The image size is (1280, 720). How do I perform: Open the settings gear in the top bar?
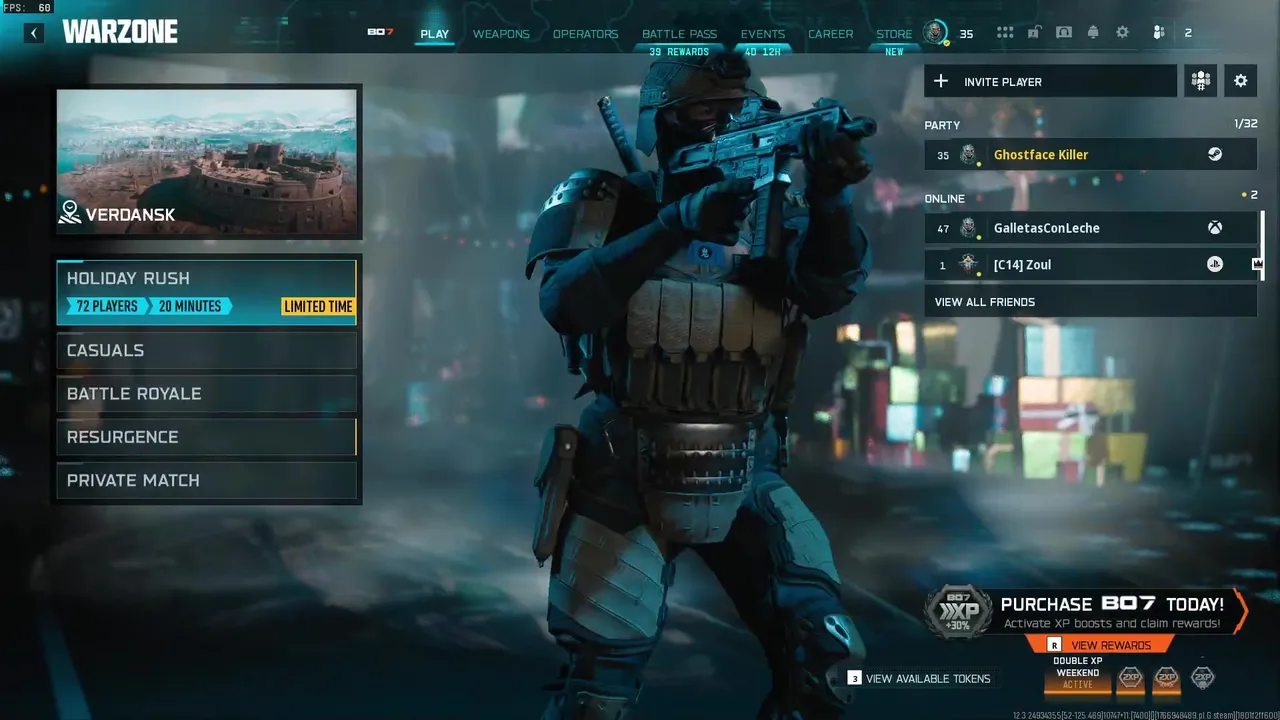tap(1122, 33)
